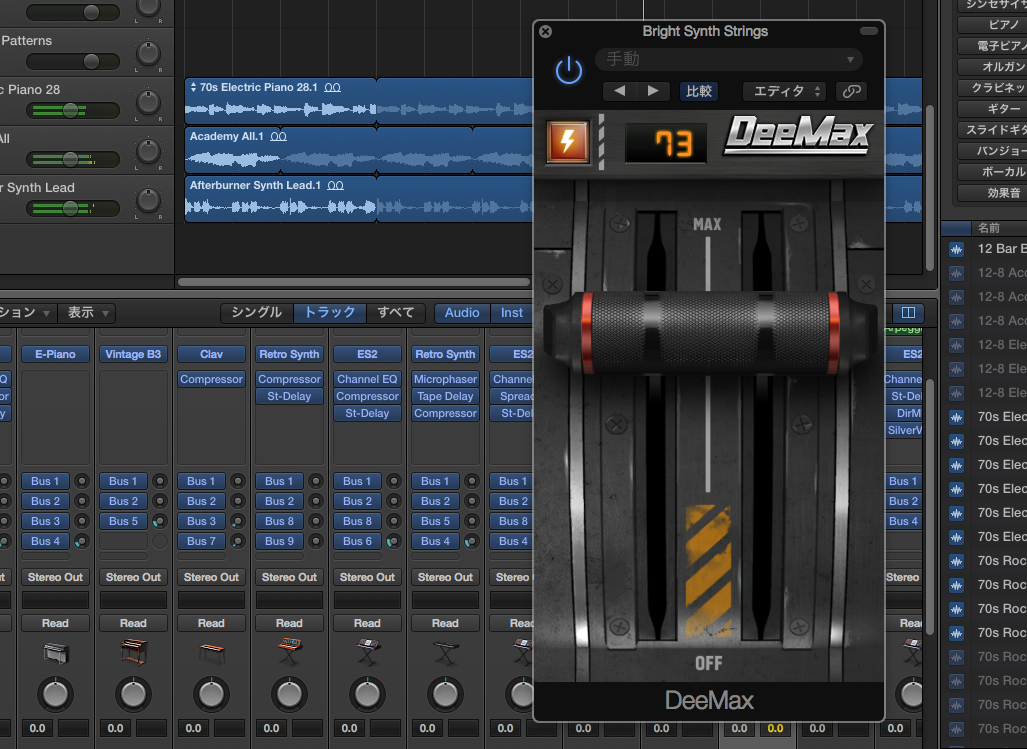Switch mixer to シングル view
This screenshot has height=749, width=1027.
[x=257, y=313]
